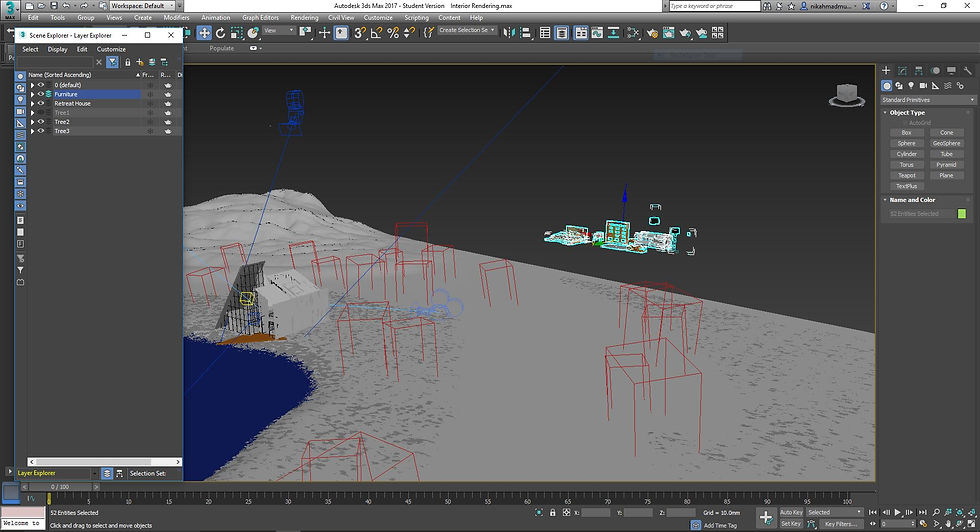The height and width of the screenshot is (532, 980).
Task: Open Display menu in Layer Explorer
Action: [x=58, y=49]
